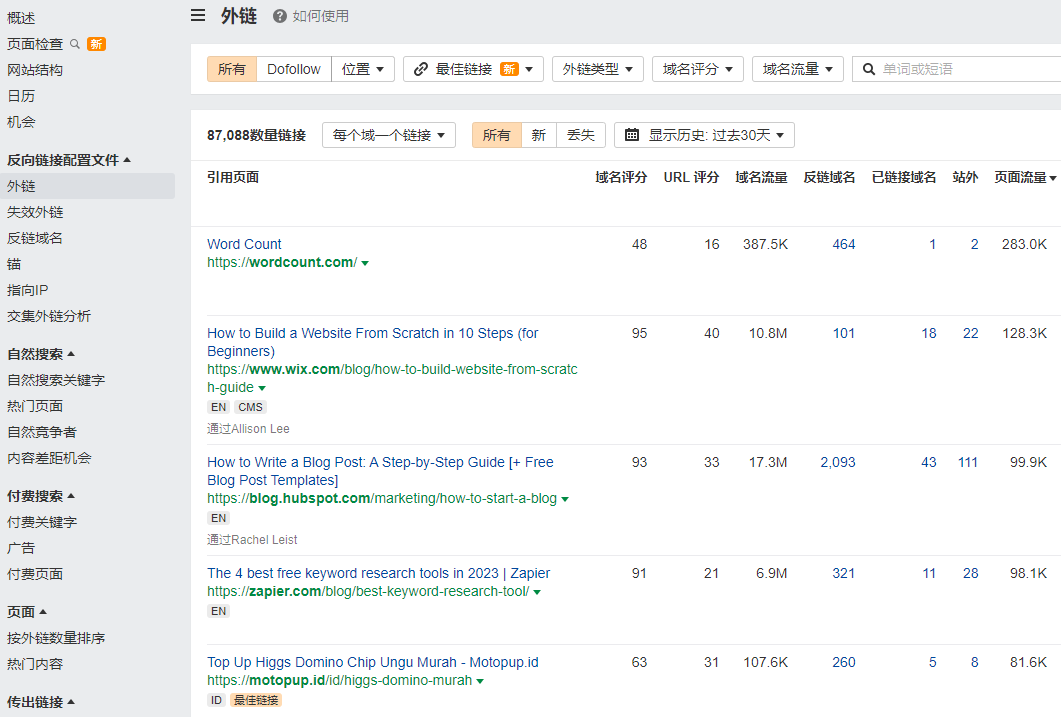
Task: Open the 域名评分 filter dropdown
Action: coord(697,69)
